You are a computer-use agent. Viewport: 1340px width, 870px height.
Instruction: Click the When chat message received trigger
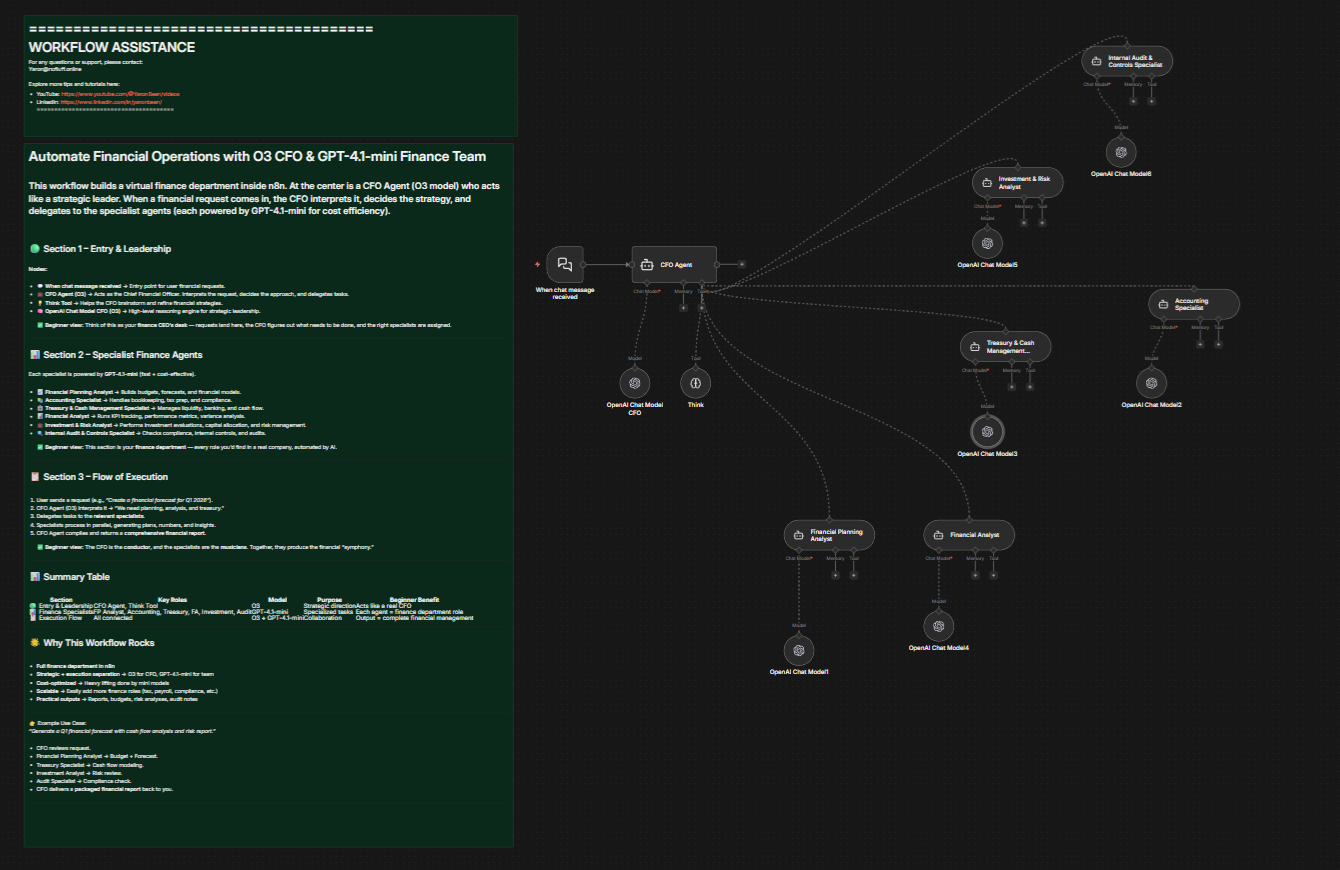coord(566,264)
